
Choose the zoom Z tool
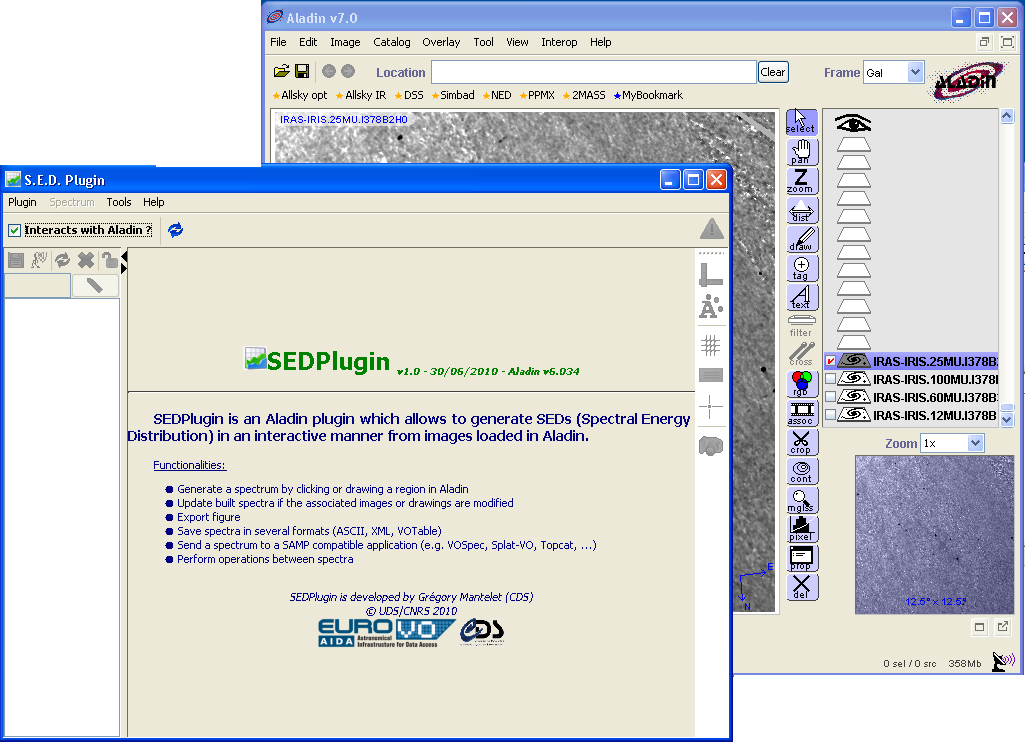(801, 180)
